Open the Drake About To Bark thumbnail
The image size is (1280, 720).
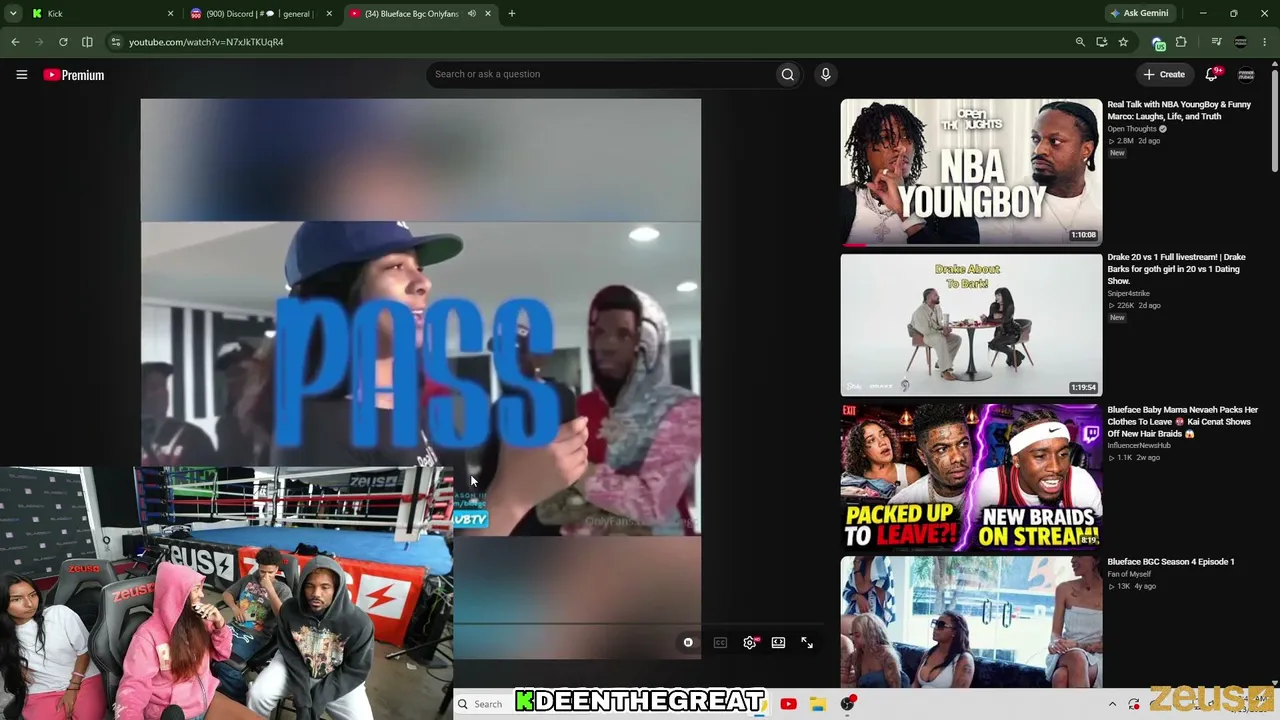(971, 325)
